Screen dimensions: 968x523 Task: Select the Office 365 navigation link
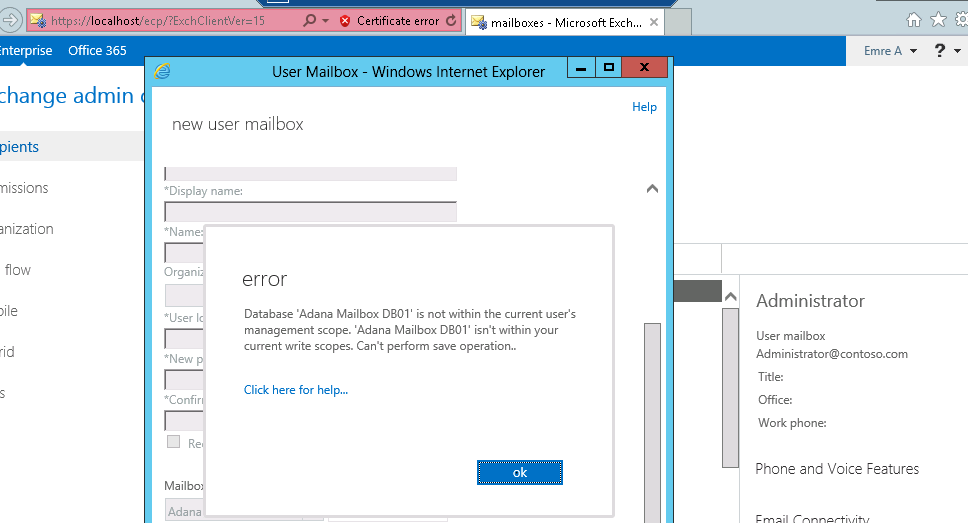(x=97, y=51)
